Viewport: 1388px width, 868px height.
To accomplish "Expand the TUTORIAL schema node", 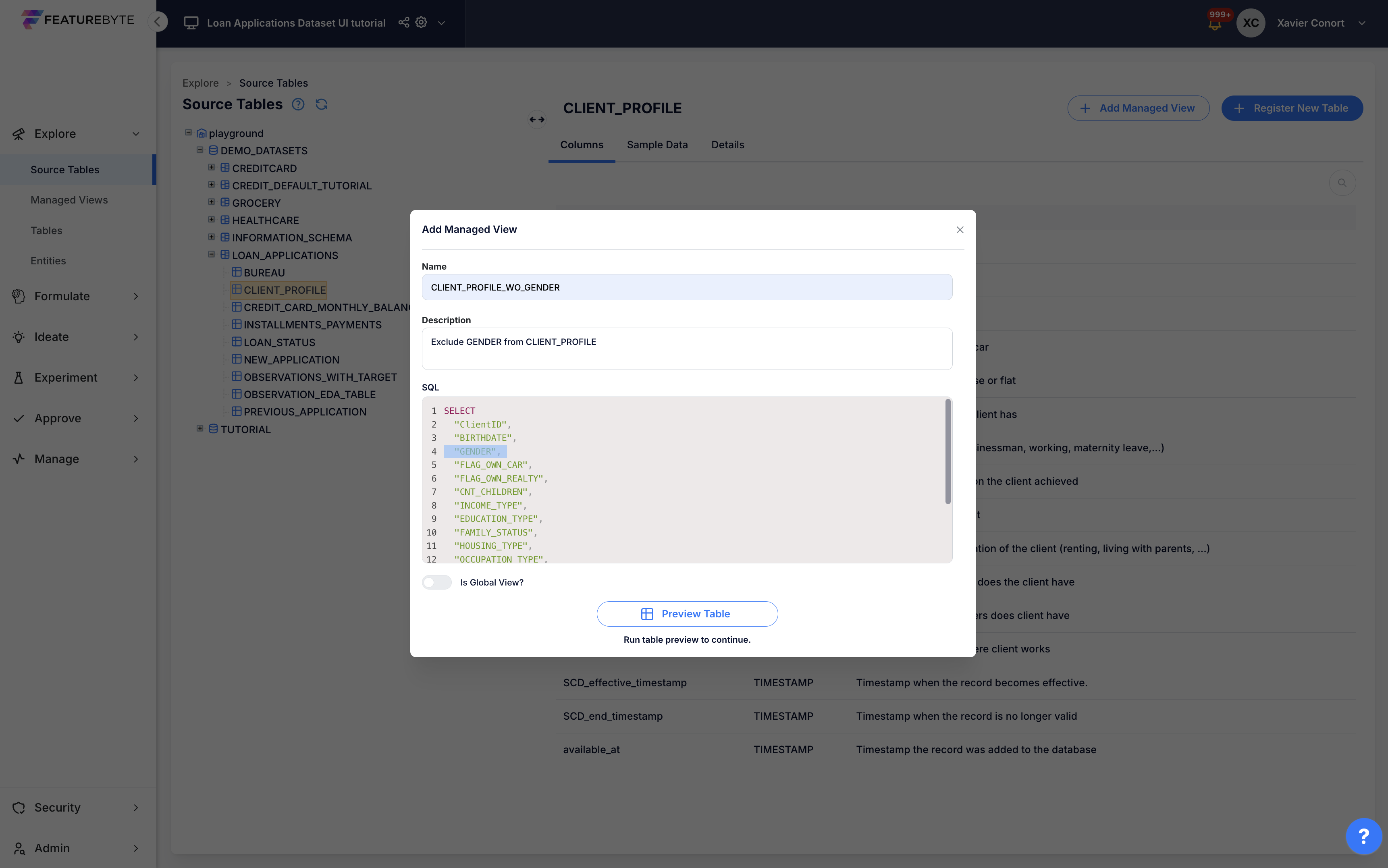I will (x=200, y=428).
